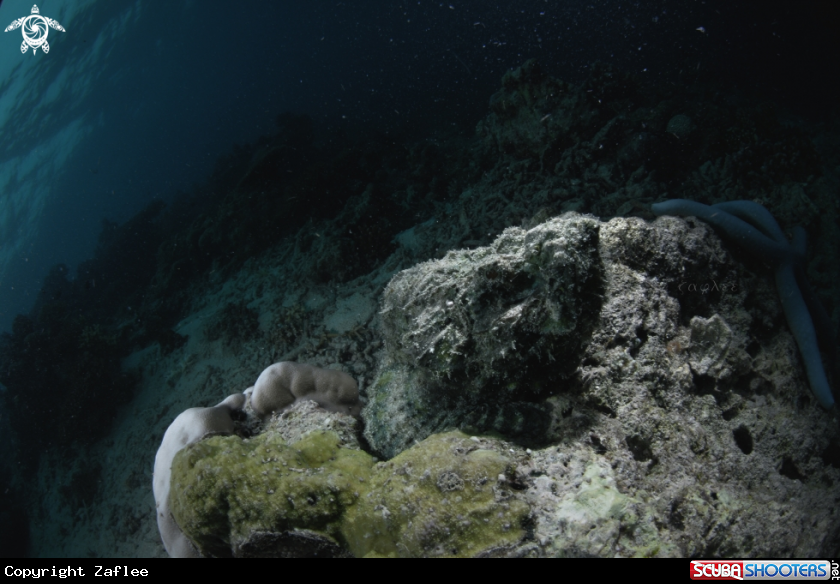Click the turtle watermark logo
This screenshot has width=840, height=584.
tap(34, 29)
